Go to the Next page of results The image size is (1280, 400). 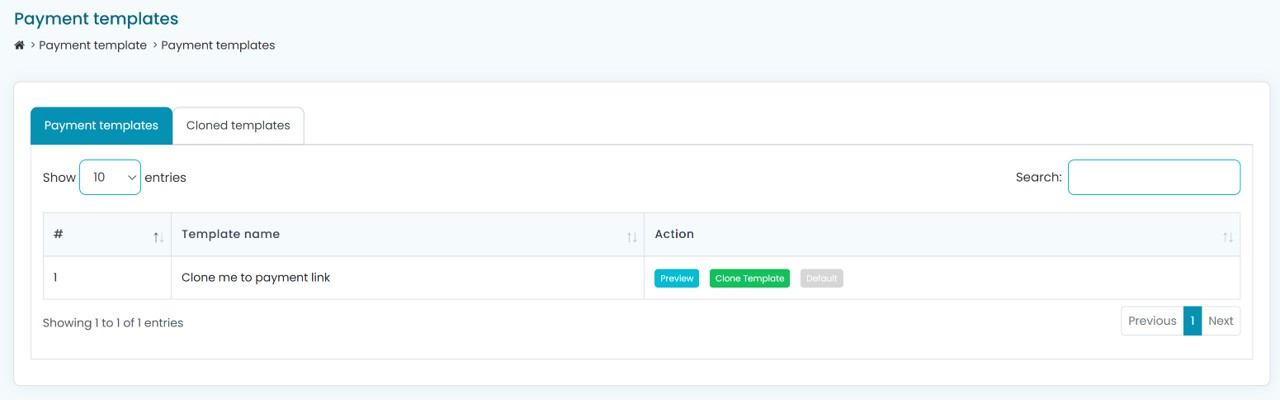point(1220,321)
